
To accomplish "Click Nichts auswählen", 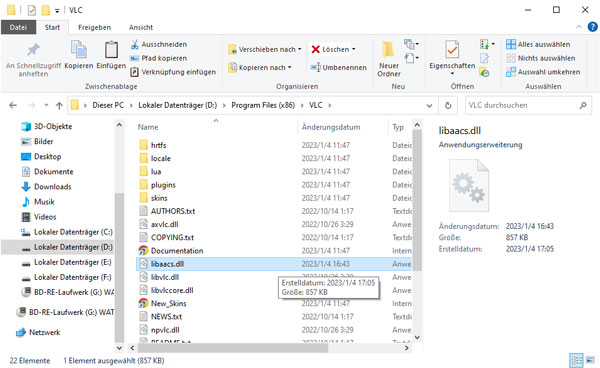I will [x=540, y=58].
